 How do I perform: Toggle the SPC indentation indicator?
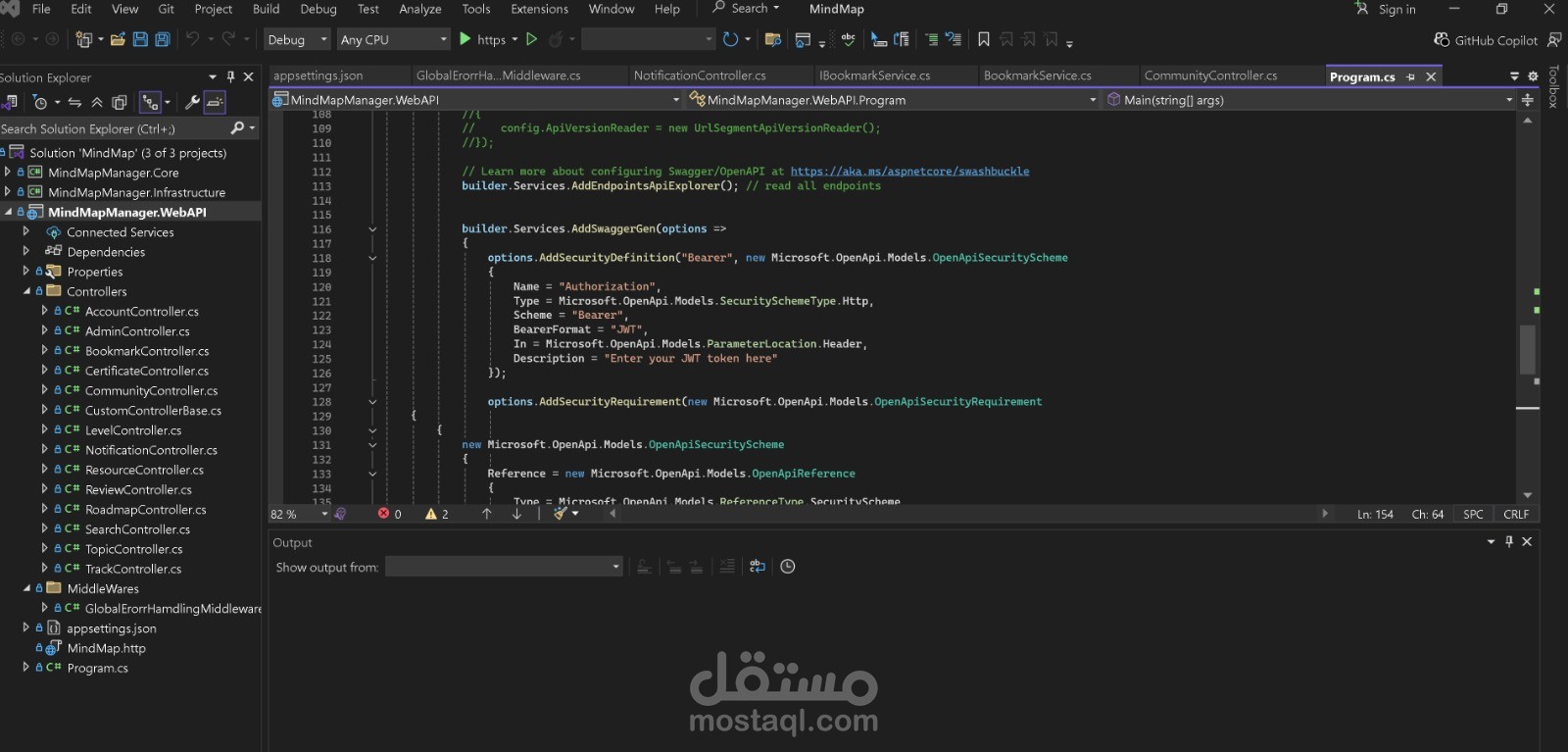[x=1473, y=514]
